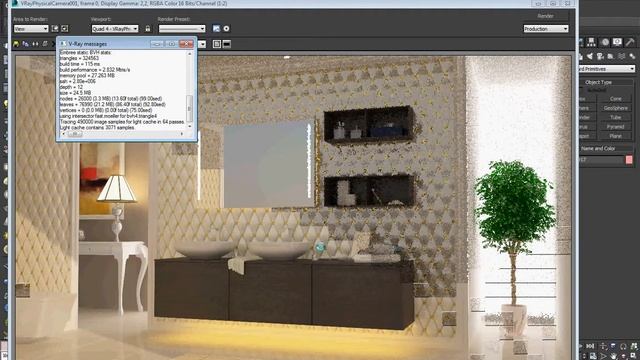This screenshot has width=640, height=360.
Task: Select the 'memory pool = 27.263 MB' line
Action: 87,76
